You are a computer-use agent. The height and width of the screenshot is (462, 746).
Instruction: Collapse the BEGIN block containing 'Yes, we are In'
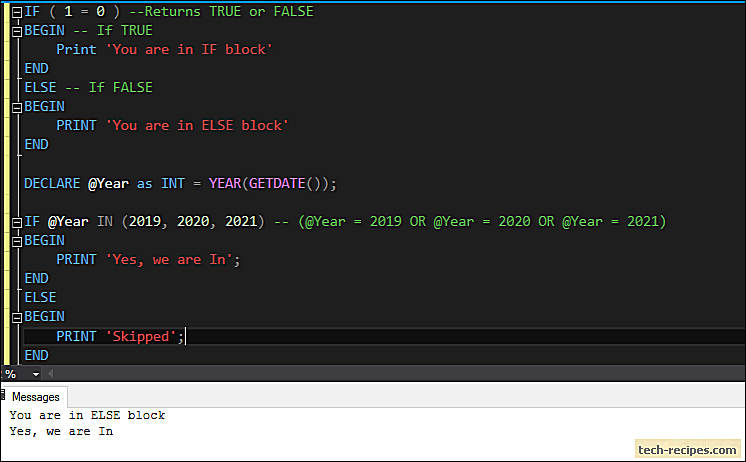[17, 242]
